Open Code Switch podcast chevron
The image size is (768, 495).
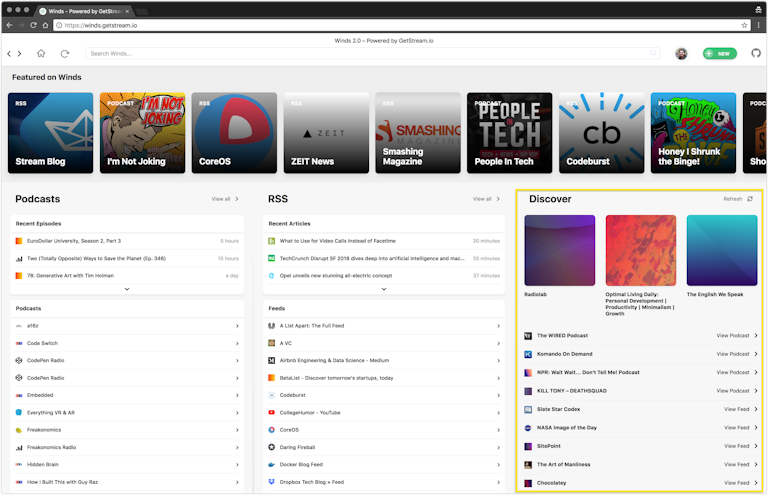click(x=237, y=343)
